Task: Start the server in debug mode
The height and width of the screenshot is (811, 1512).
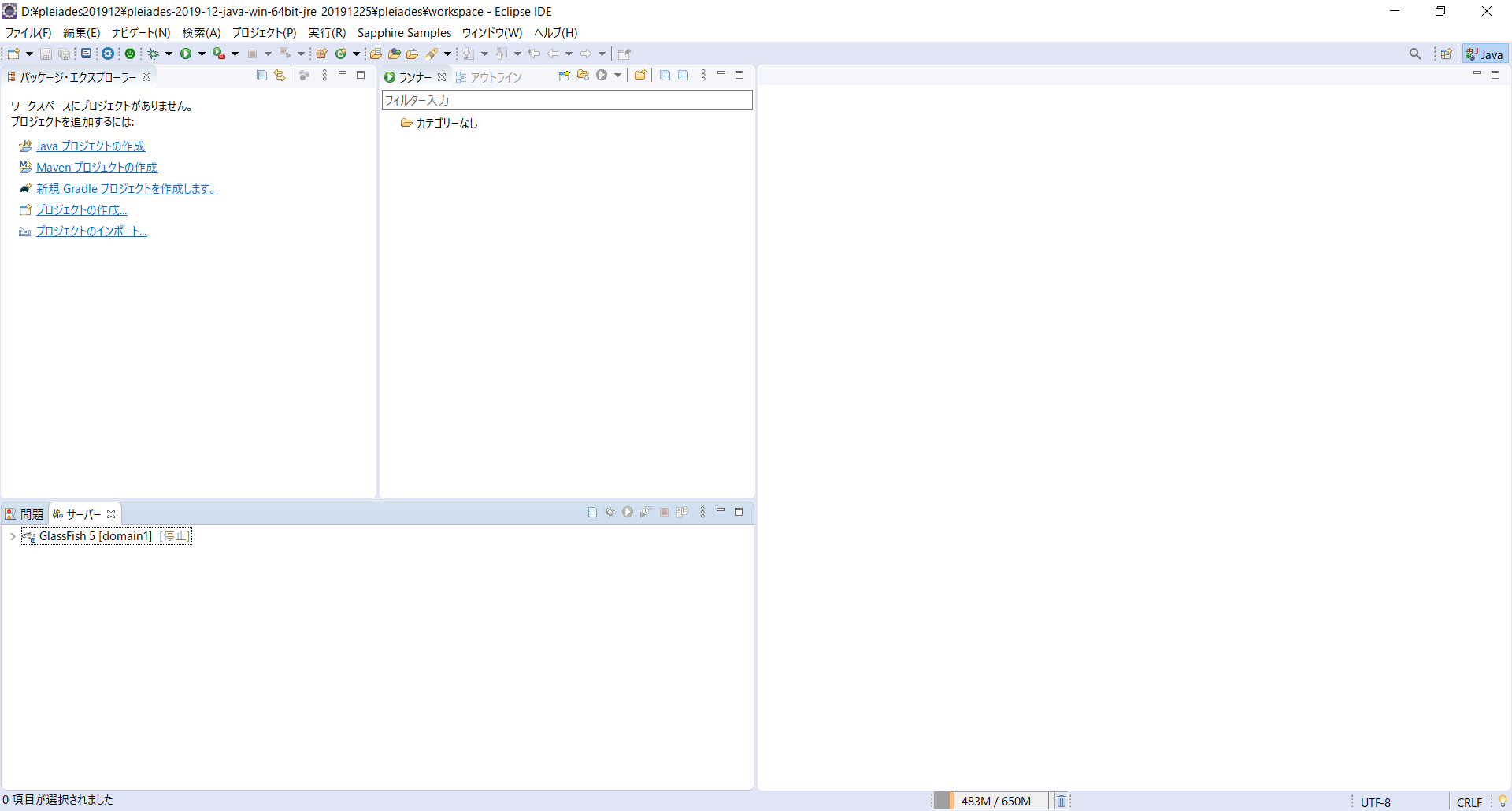Action: (x=610, y=513)
